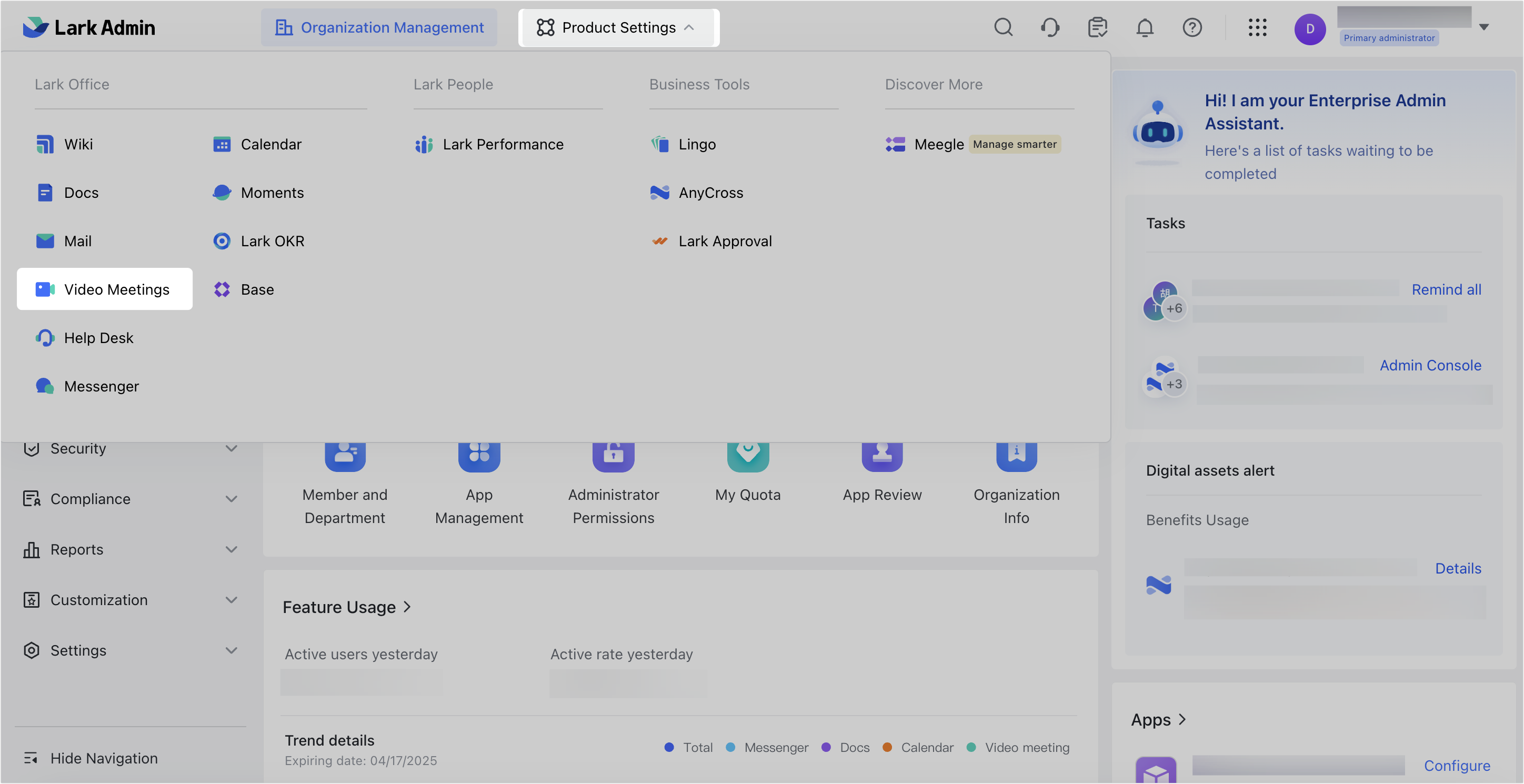Click the purple D user avatar

coord(1310,29)
